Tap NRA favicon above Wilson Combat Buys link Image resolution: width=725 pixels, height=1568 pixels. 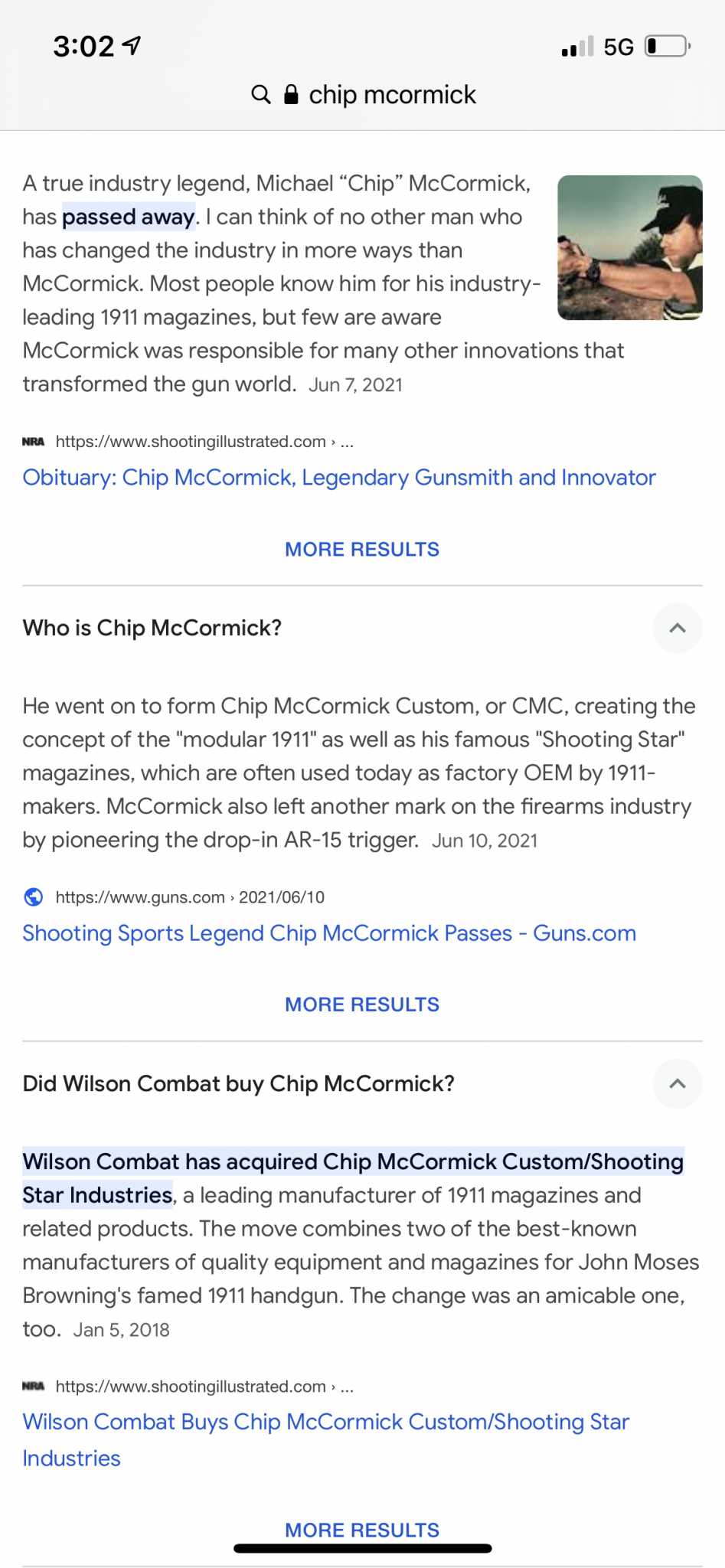coord(33,1386)
